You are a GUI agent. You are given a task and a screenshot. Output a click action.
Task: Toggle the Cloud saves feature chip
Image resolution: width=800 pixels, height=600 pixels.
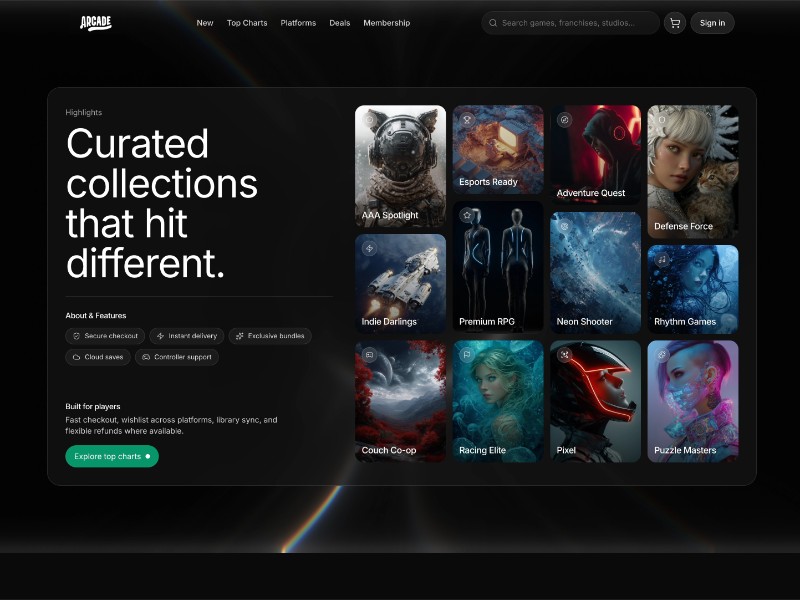pos(96,357)
